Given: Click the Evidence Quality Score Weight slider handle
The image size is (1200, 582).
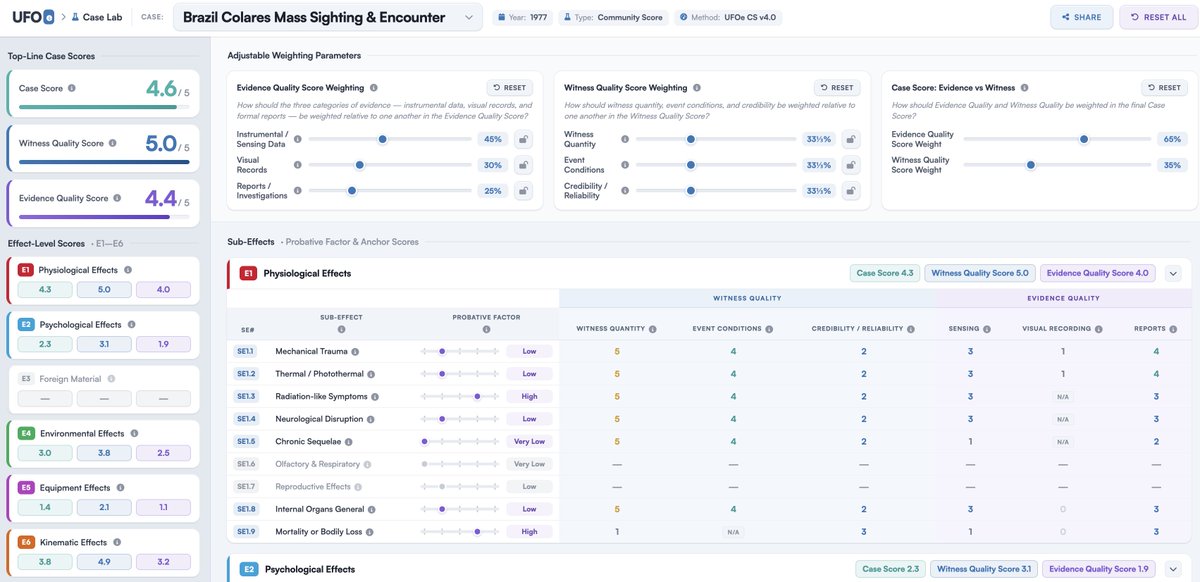Looking at the screenshot, I should (x=1084, y=140).
